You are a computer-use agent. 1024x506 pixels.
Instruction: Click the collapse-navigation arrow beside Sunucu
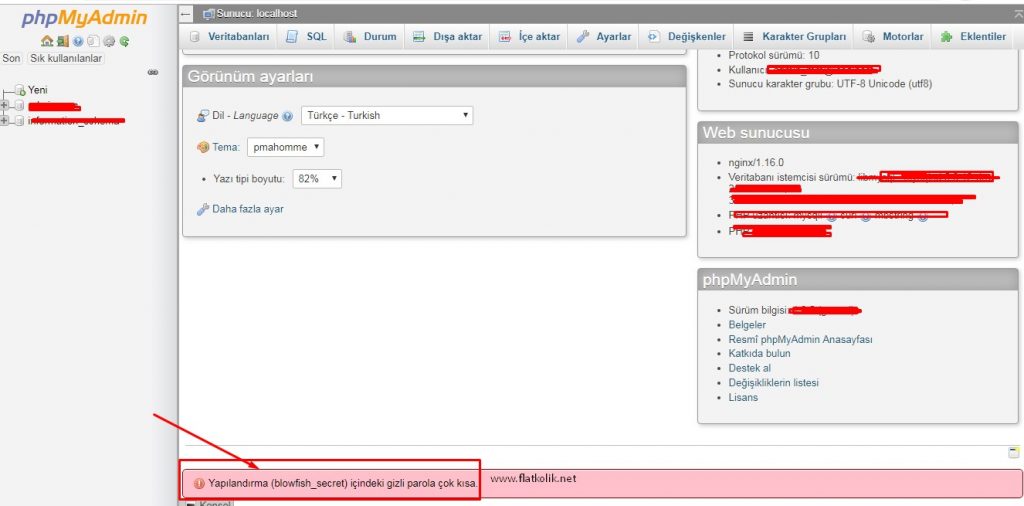tap(186, 14)
